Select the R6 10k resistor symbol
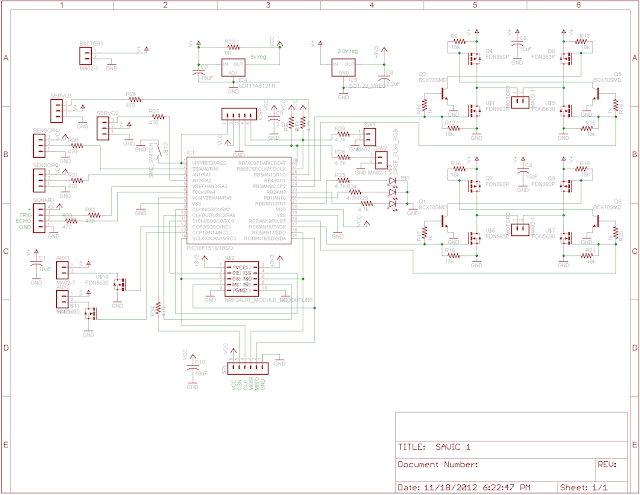The height and width of the screenshot is (495, 640). point(459,41)
